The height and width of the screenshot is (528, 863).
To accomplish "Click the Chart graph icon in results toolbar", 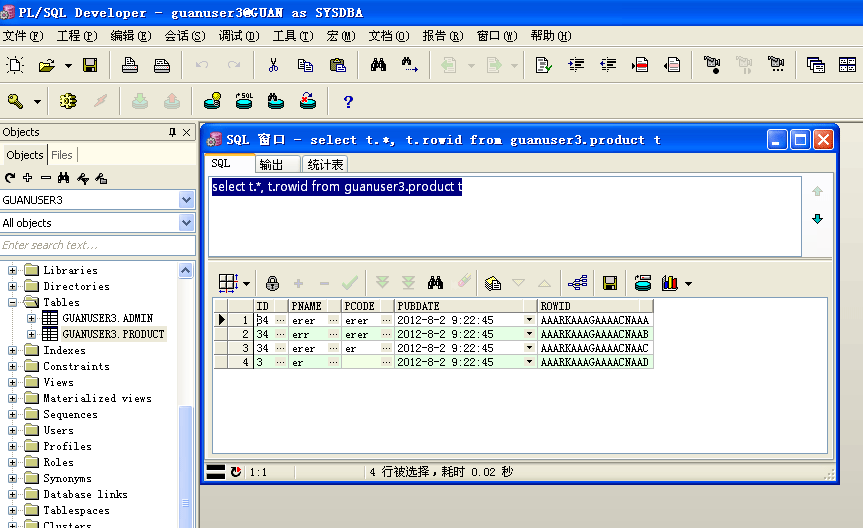I will point(669,283).
